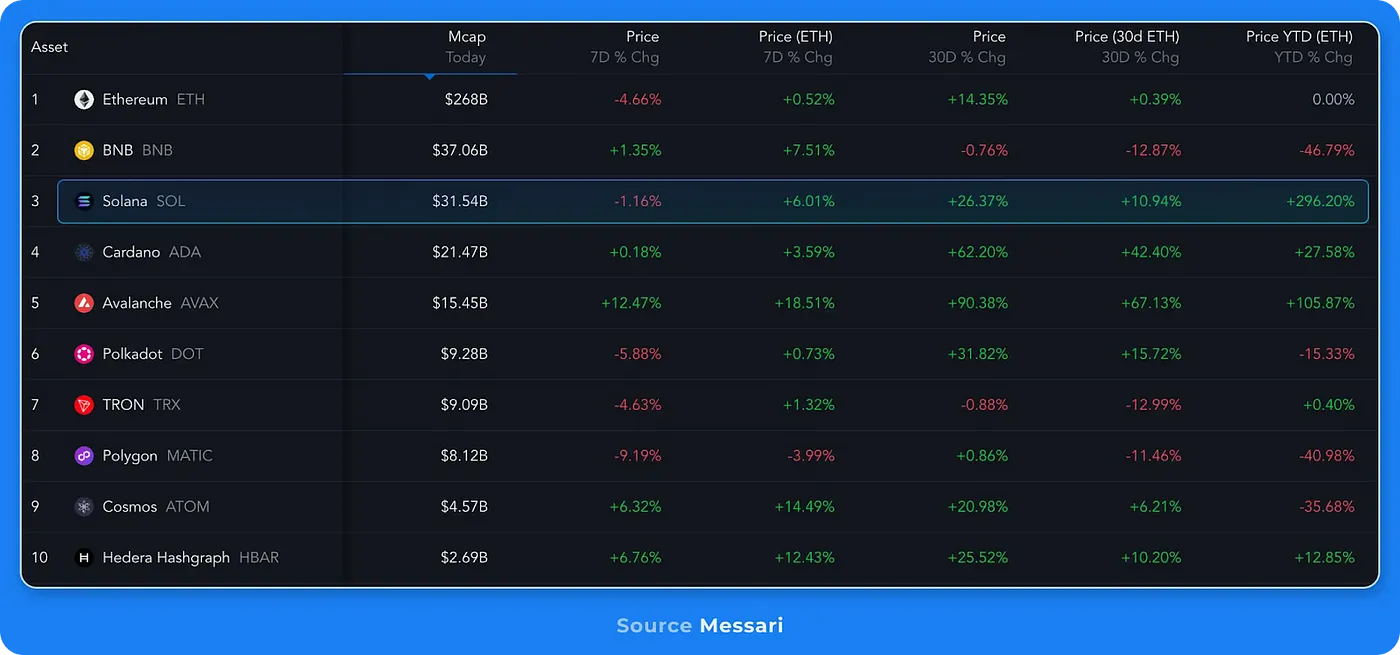The image size is (1400, 655).
Task: Sort by Price (30d ETH) column header
Action: tap(1128, 46)
